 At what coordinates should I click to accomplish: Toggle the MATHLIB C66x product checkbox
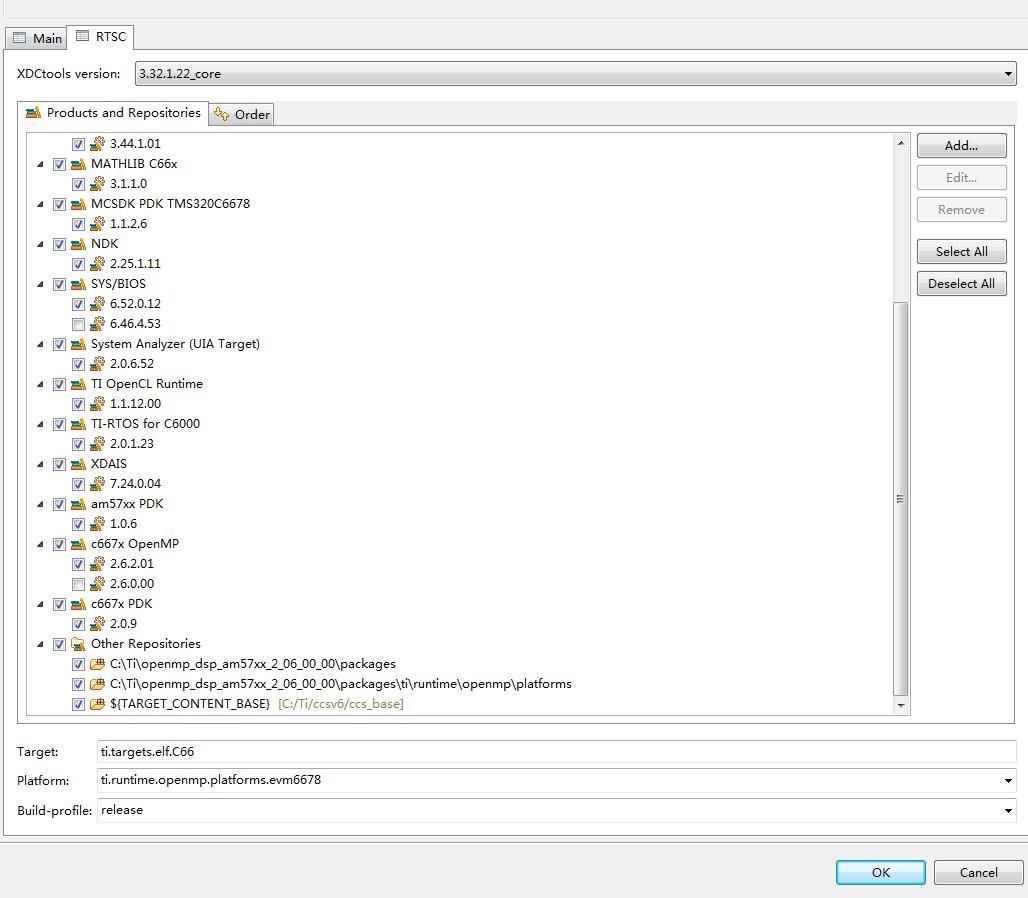[x=59, y=164]
